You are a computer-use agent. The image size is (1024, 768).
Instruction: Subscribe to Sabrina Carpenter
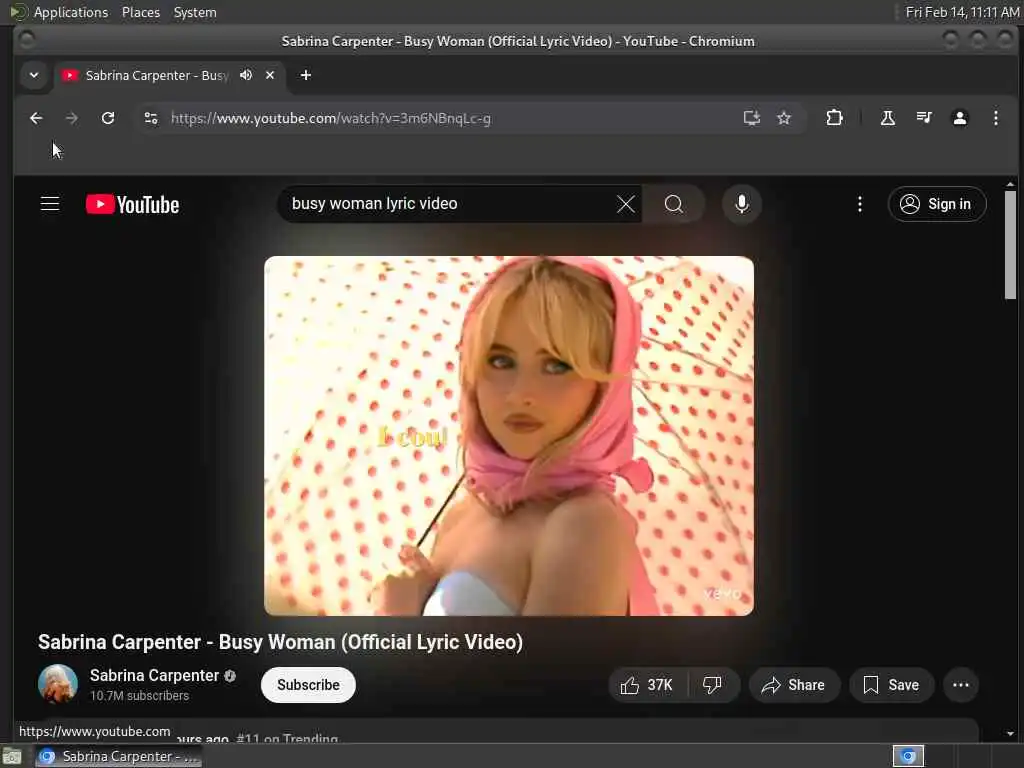308,684
